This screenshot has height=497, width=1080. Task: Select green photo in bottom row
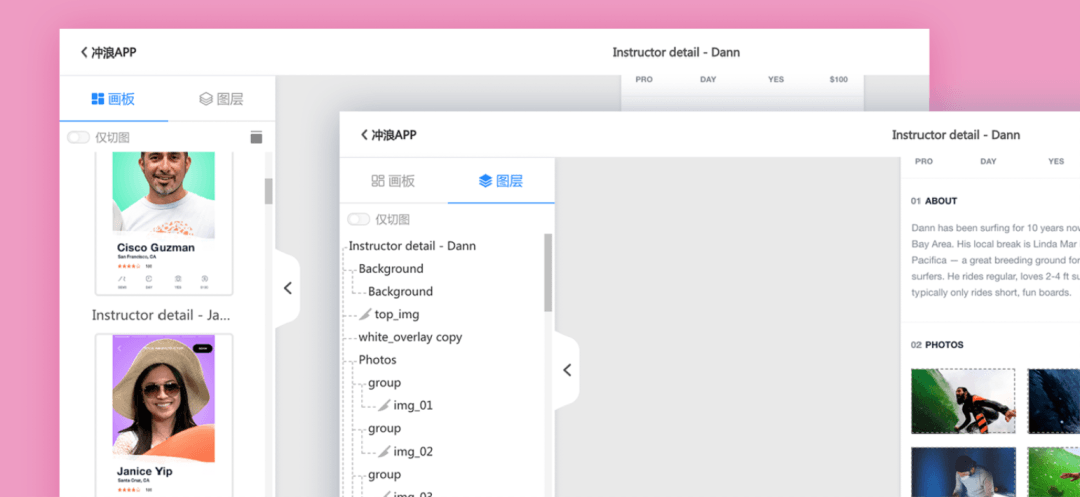point(1054,472)
